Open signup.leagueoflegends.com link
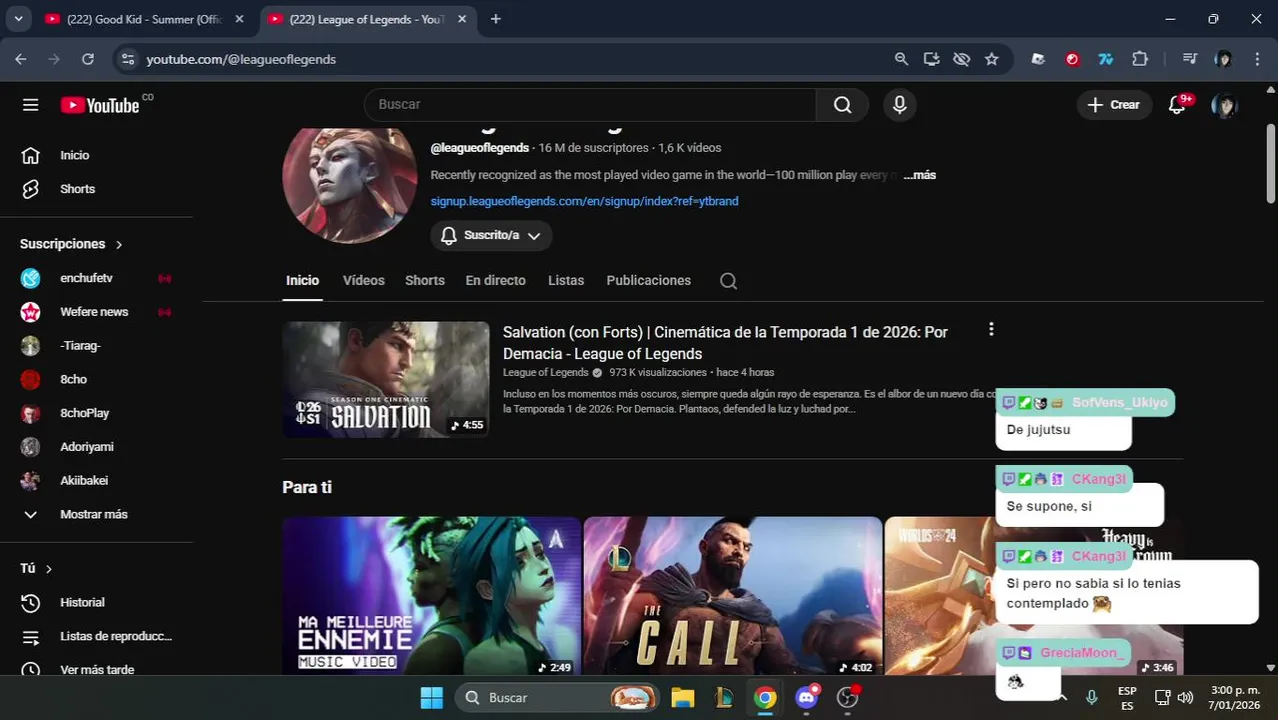1278x720 pixels. pos(584,201)
